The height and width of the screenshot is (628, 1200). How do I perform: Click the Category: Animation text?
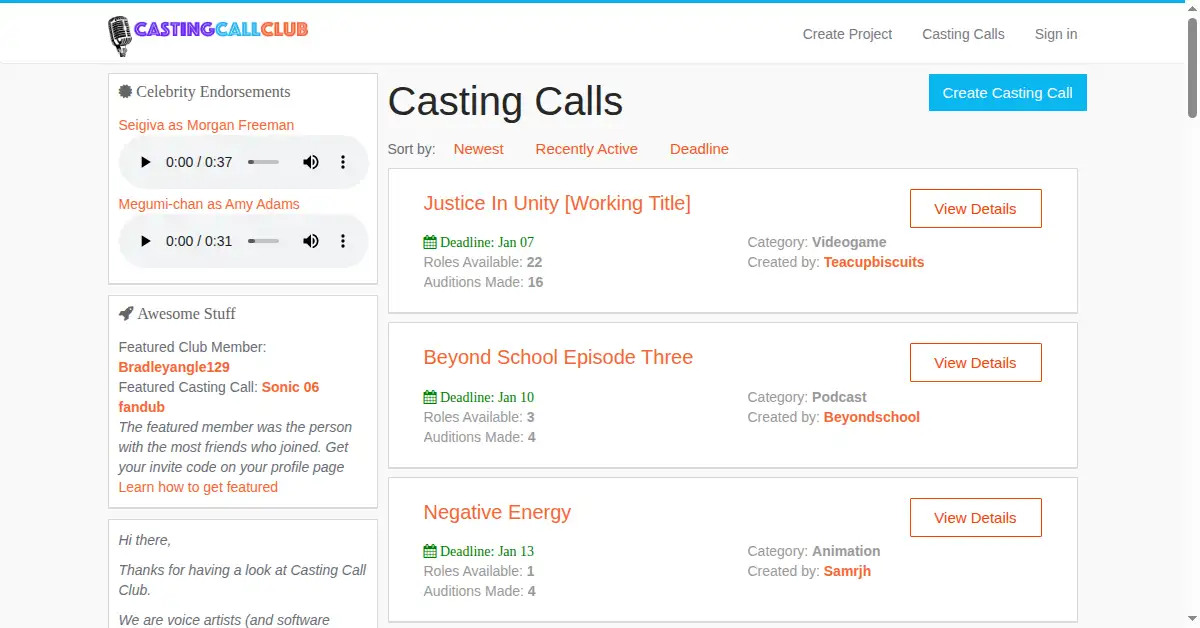click(814, 551)
